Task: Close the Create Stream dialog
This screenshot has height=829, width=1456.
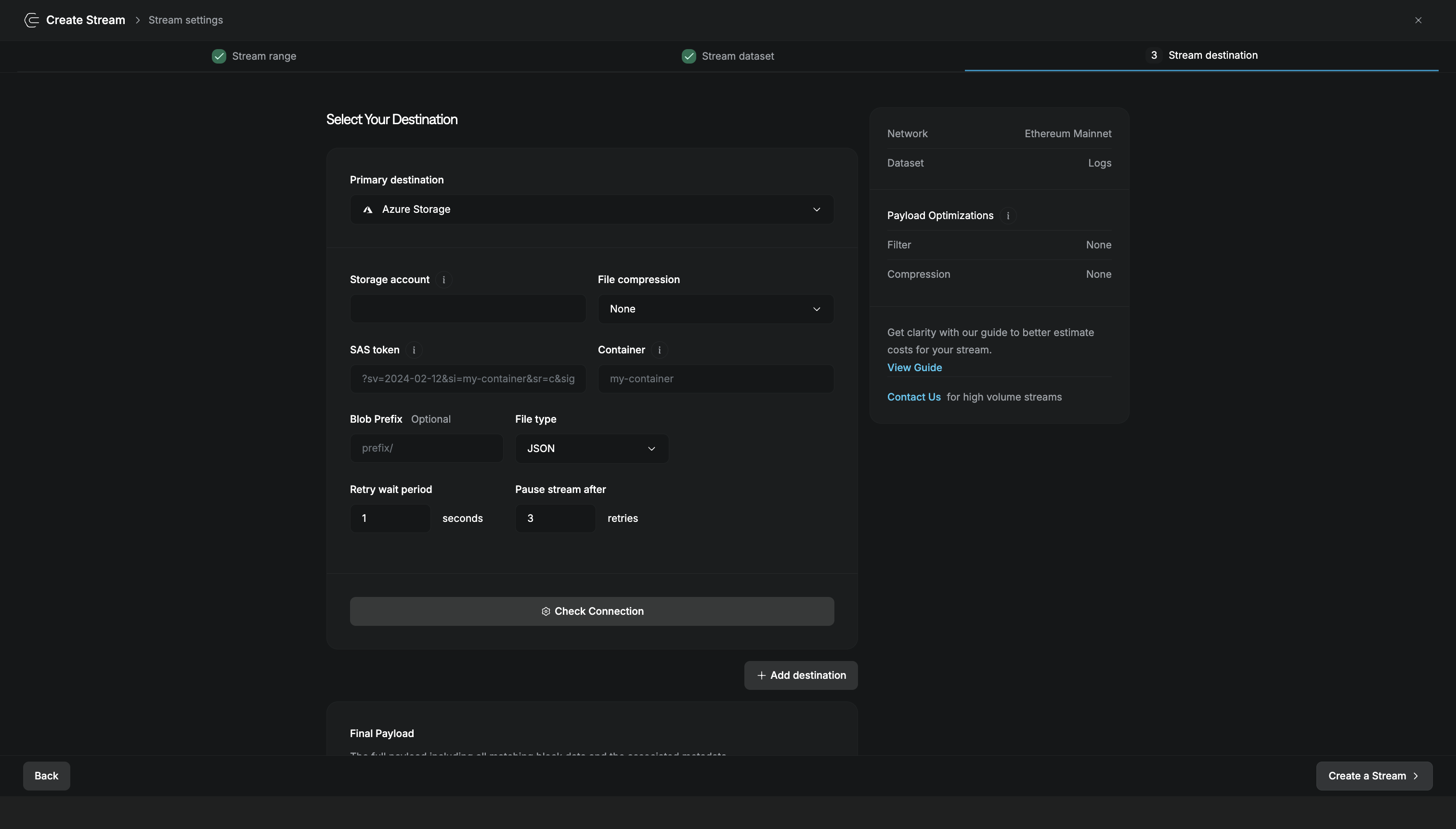Action: pyautogui.click(x=1418, y=20)
